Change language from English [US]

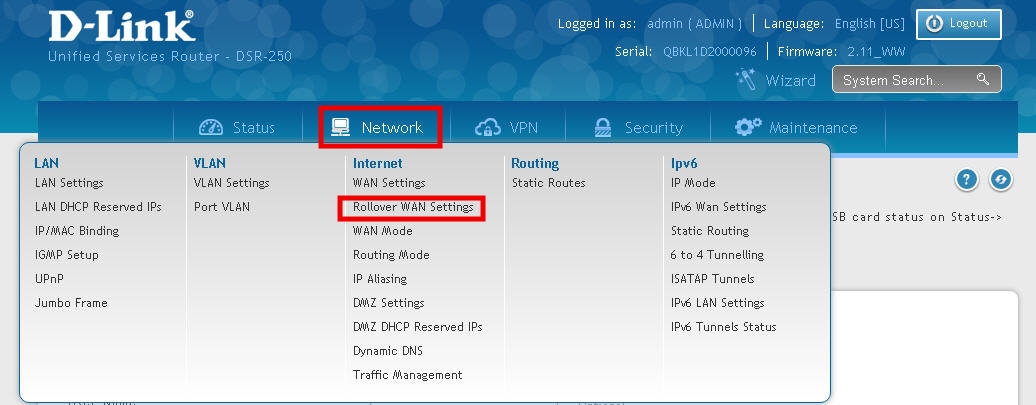tap(869, 23)
